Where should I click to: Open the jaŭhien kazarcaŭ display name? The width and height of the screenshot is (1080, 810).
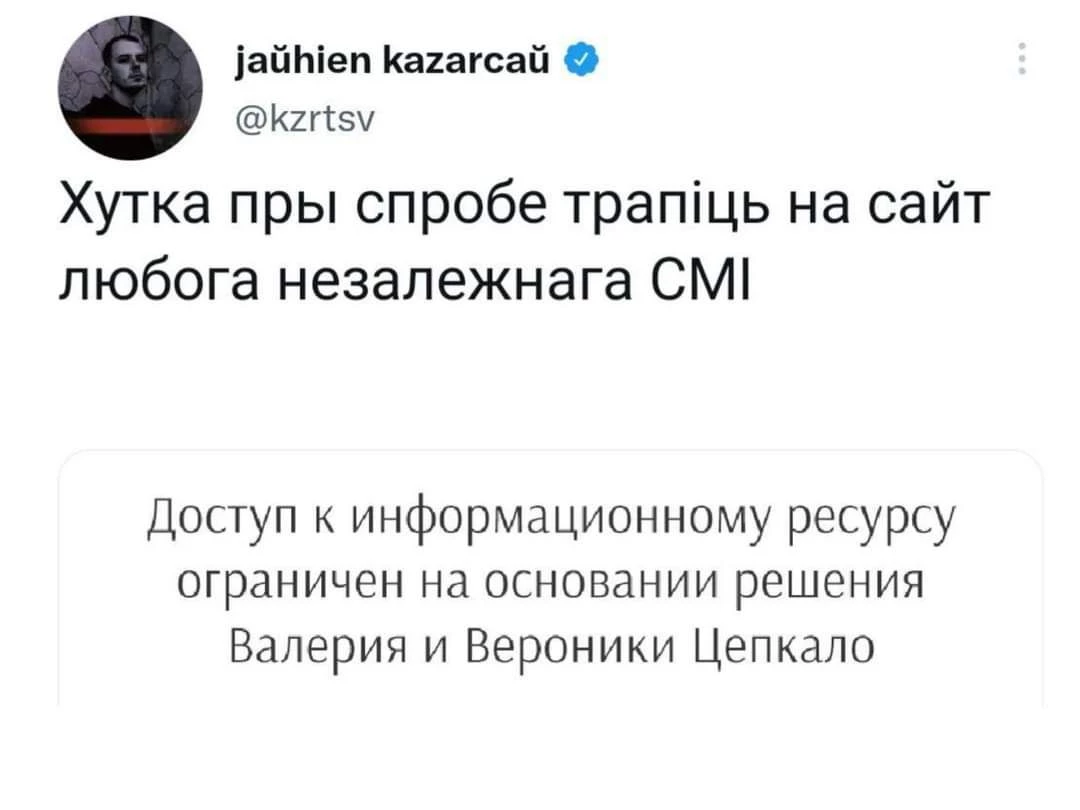tap(392, 60)
